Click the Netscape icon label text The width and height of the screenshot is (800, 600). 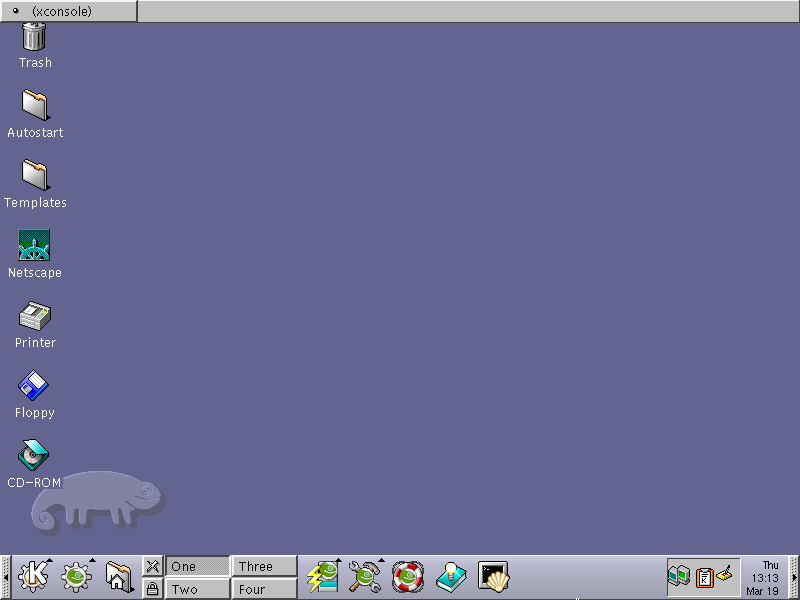point(35,272)
